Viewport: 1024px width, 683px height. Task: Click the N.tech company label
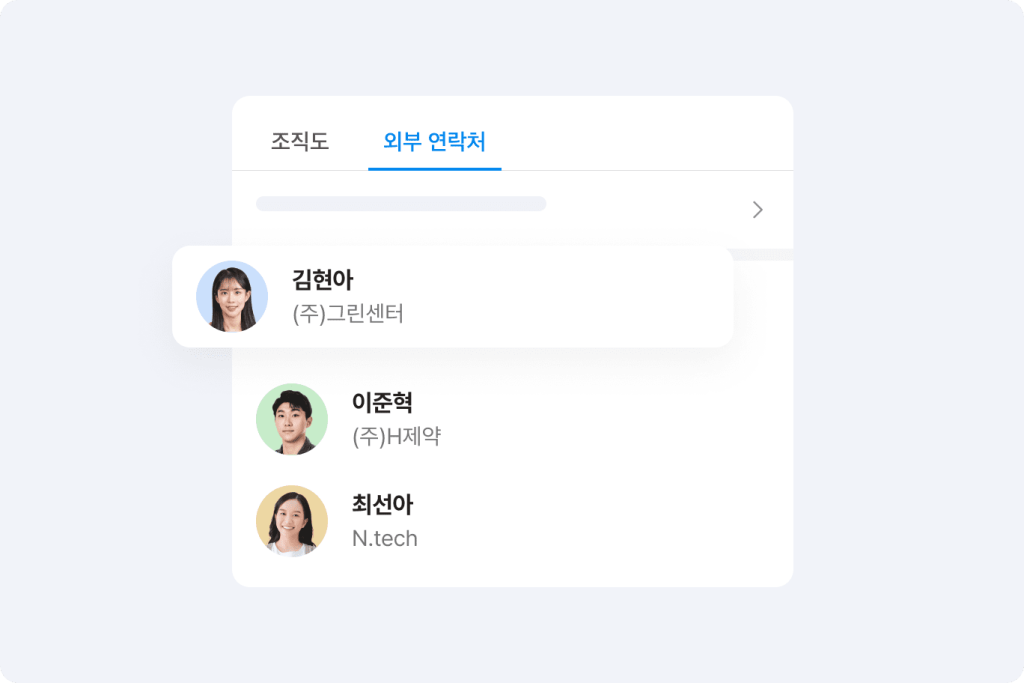click(384, 539)
